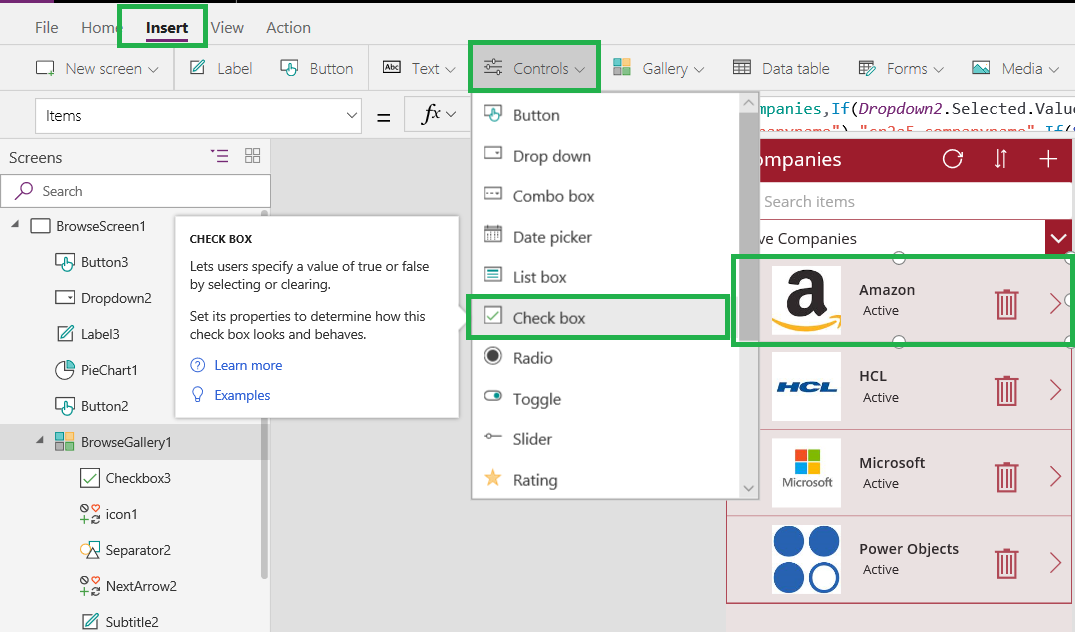Open the File menu
The height and width of the screenshot is (632, 1075).
point(46,28)
